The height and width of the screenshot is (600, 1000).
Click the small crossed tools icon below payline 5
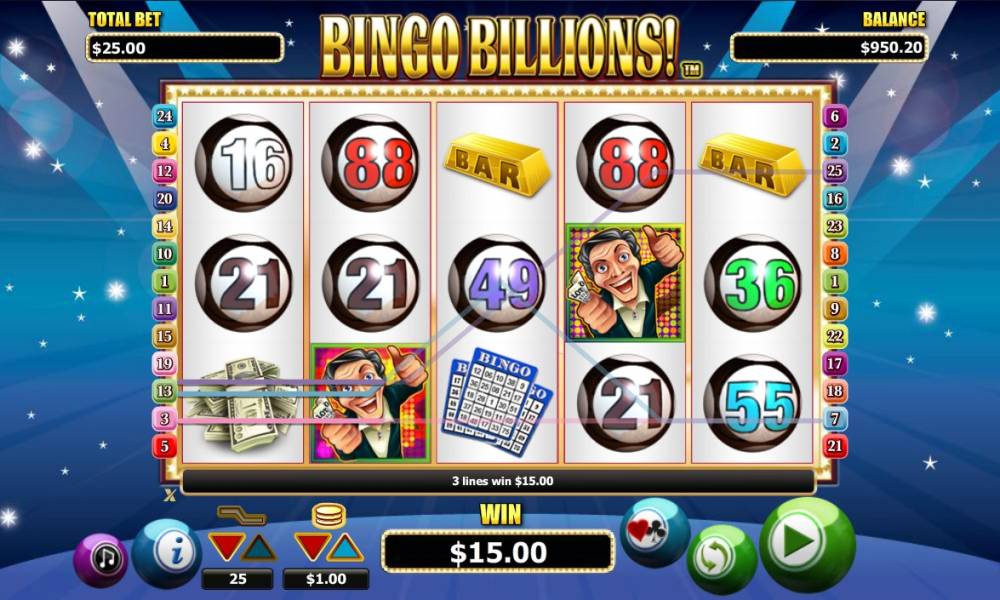[x=170, y=495]
